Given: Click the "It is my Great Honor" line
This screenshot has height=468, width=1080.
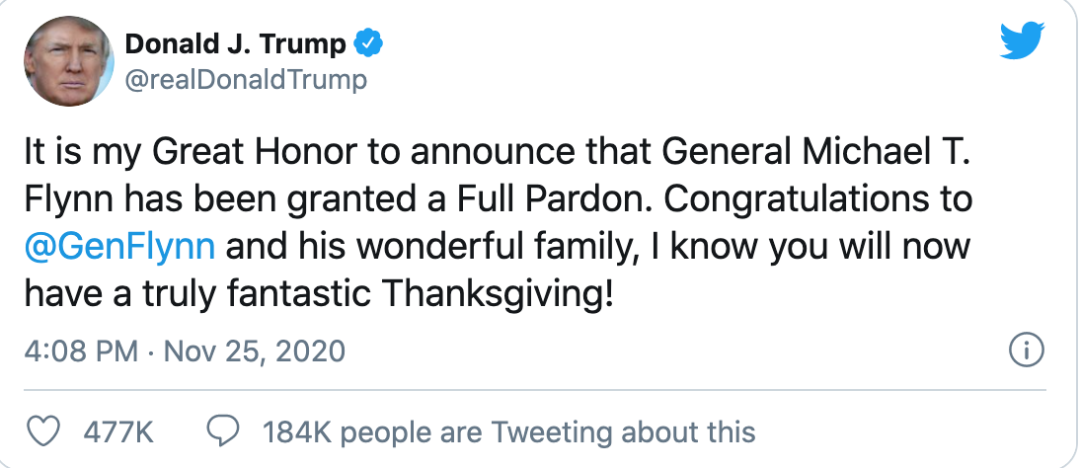Looking at the screenshot, I should tap(495, 153).
